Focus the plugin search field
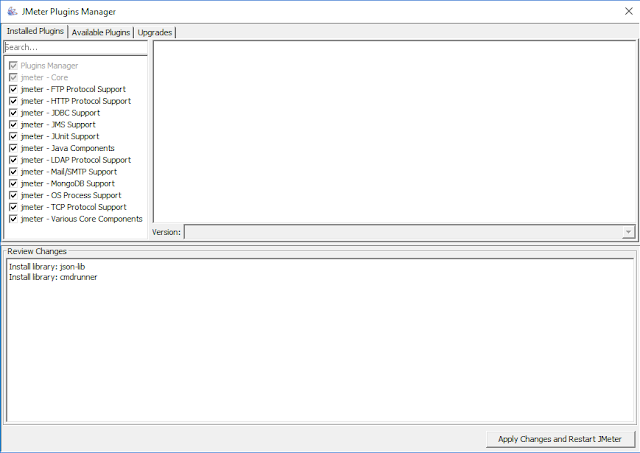The height and width of the screenshot is (453, 640). (76, 47)
